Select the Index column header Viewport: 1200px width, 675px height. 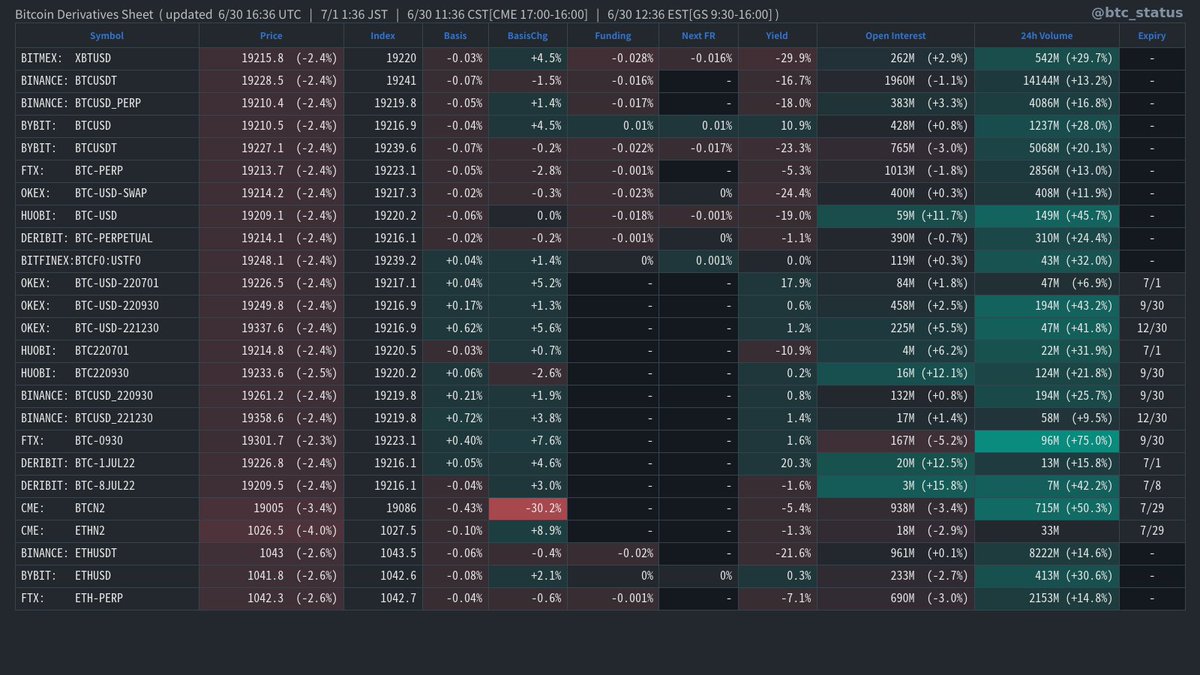(x=383, y=35)
